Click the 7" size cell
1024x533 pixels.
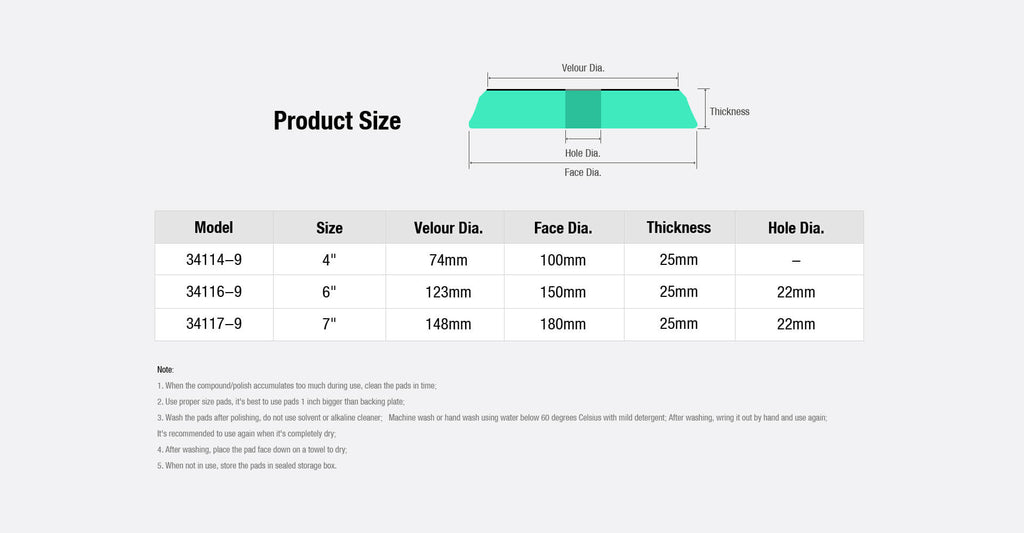(x=329, y=324)
